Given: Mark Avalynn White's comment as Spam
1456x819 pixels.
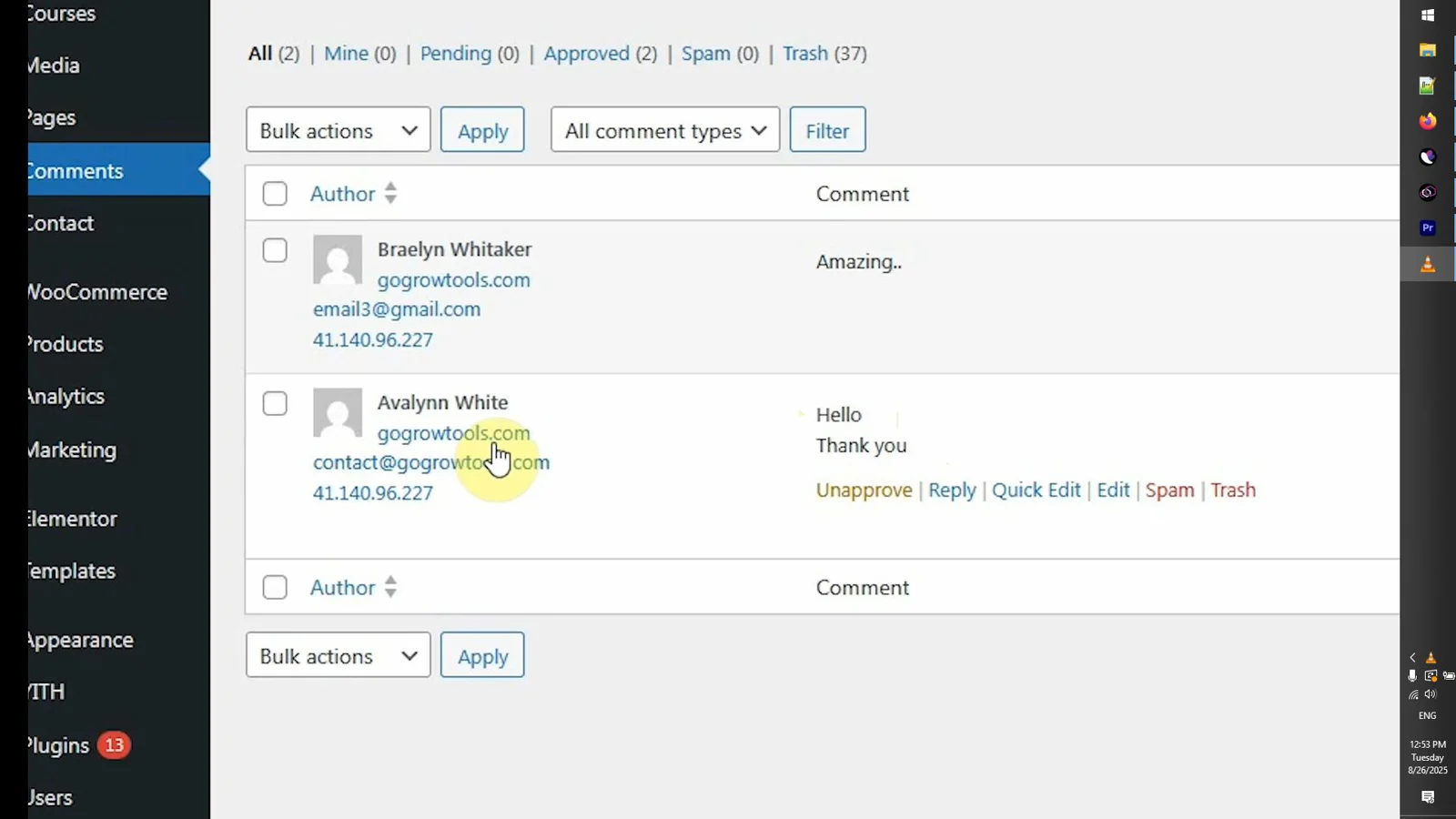Looking at the screenshot, I should pyautogui.click(x=1169, y=490).
